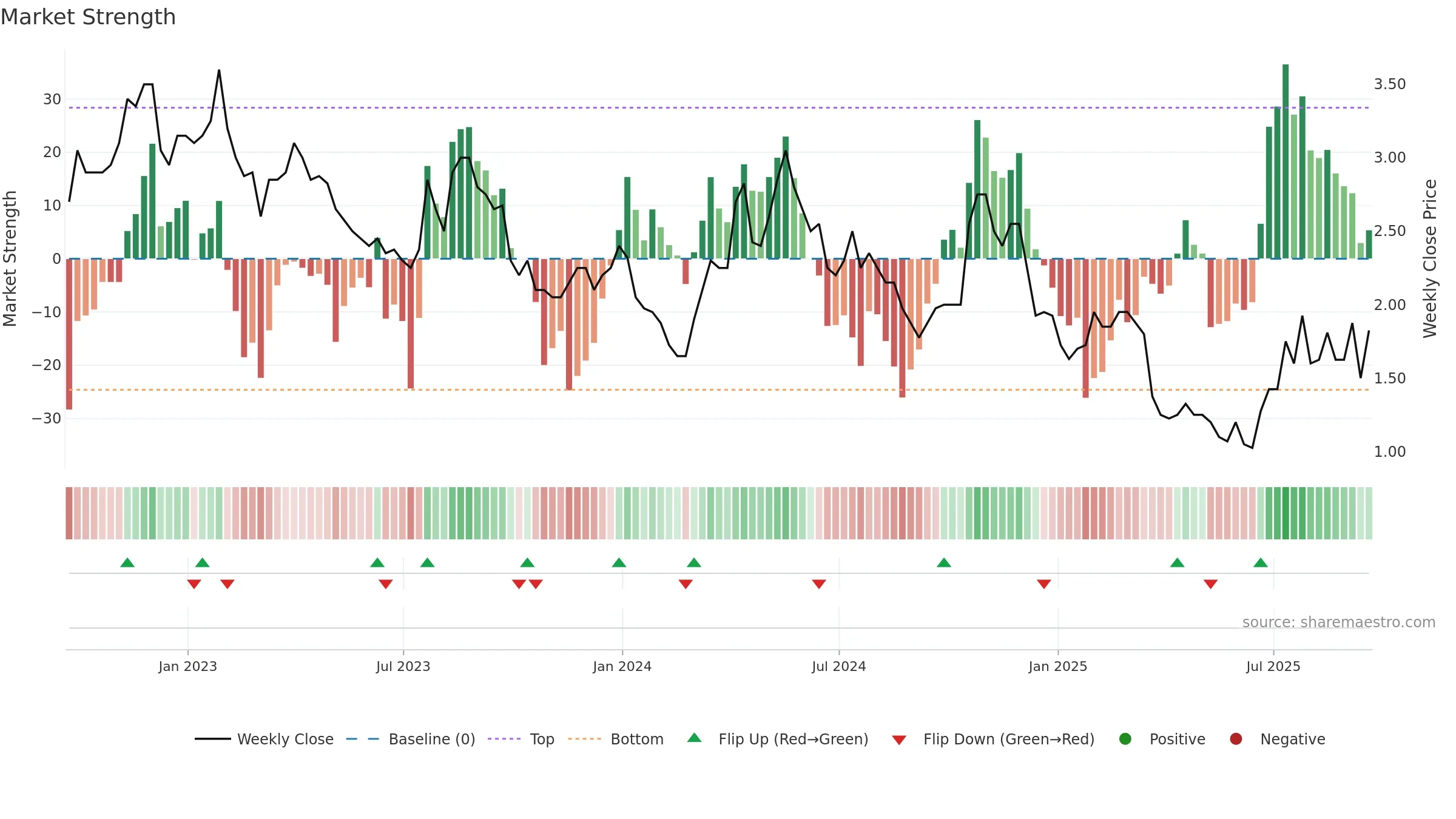Click the purple Top legend marker
Viewport: 1456px width, 819px height.
pyautogui.click(x=504, y=739)
